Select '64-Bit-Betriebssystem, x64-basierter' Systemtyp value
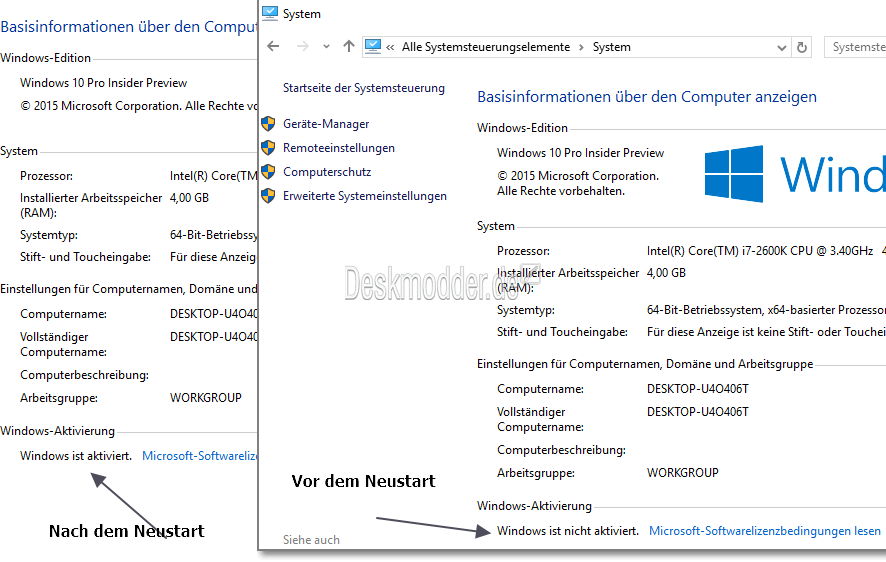Viewport: 886px width, 562px height. tap(766, 310)
